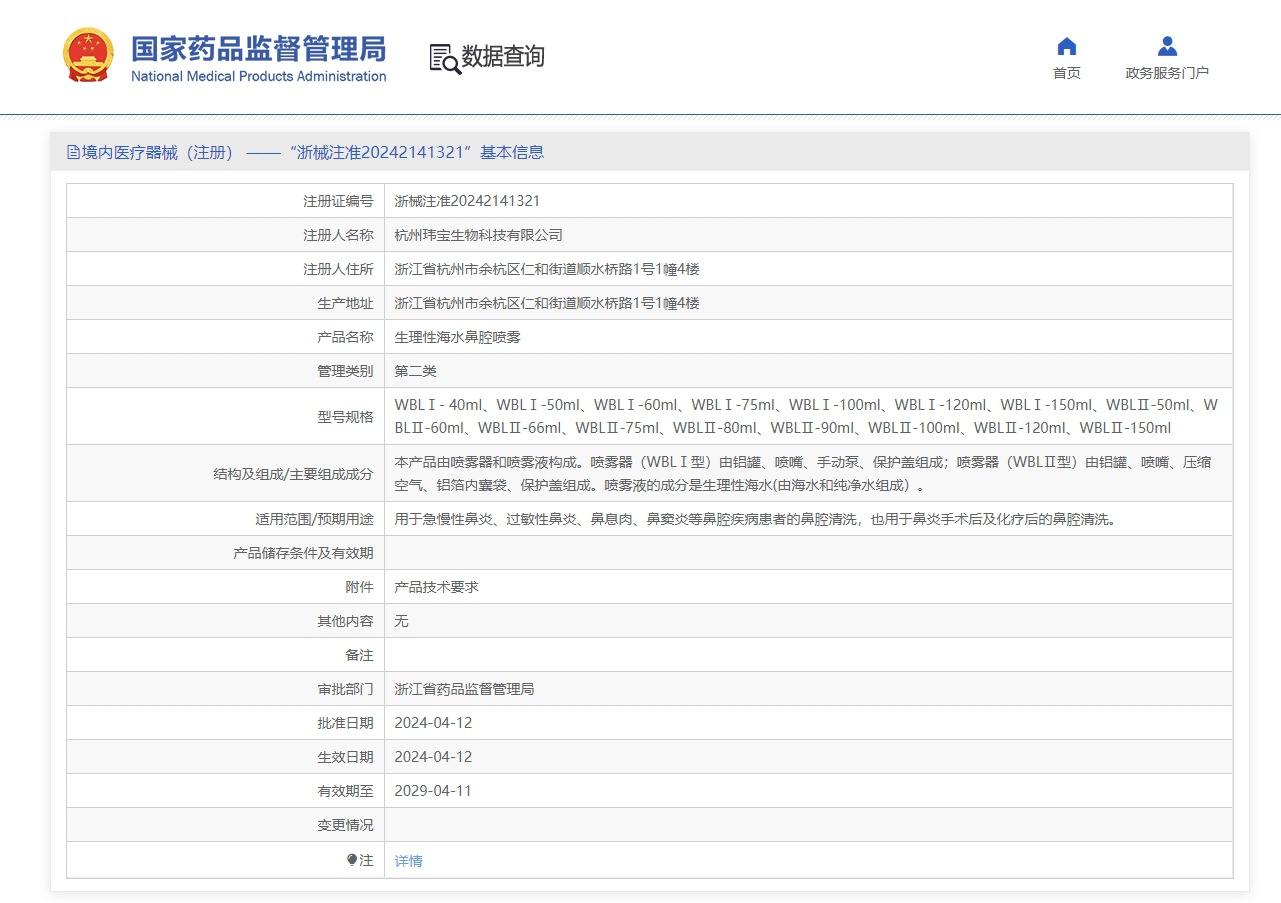Click the 适用范围/预期用途 label
The image size is (1281, 903).
314,519
